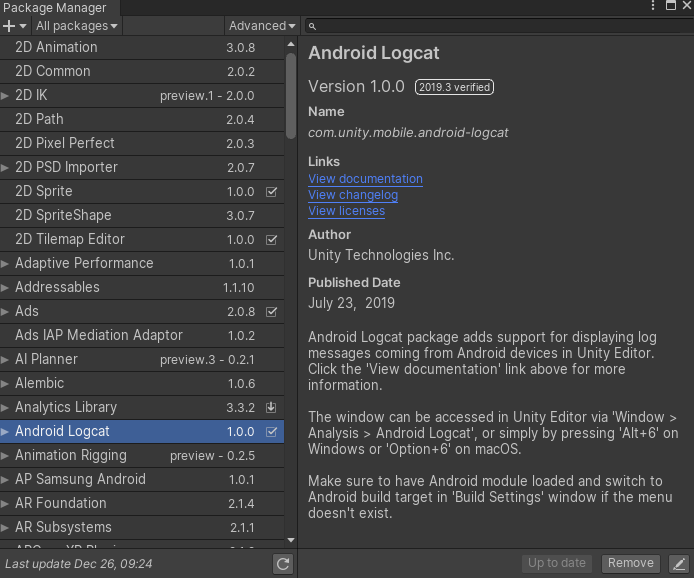Viewport: 694px width, 578px height.
Task: Open the window kebab options menu
Action: coord(653,5)
